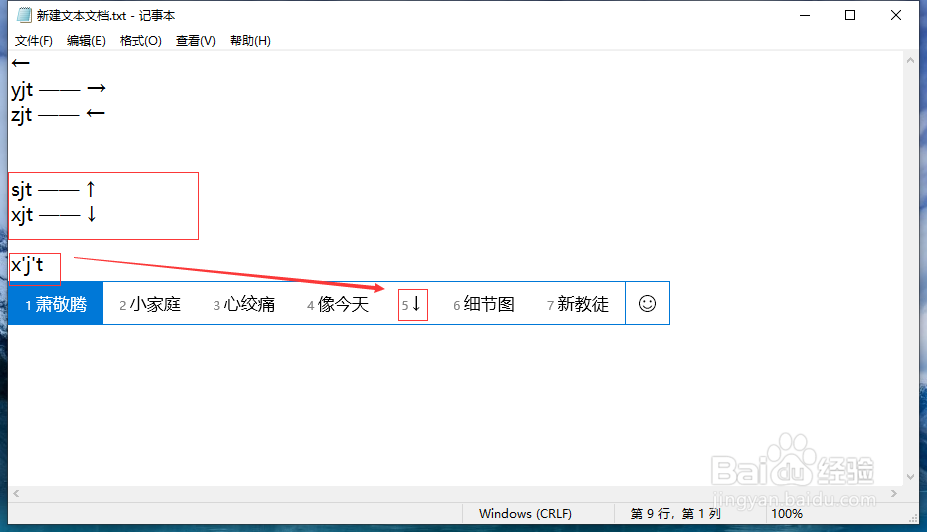Click horizontal scrollbar right arrow

[x=894, y=493]
